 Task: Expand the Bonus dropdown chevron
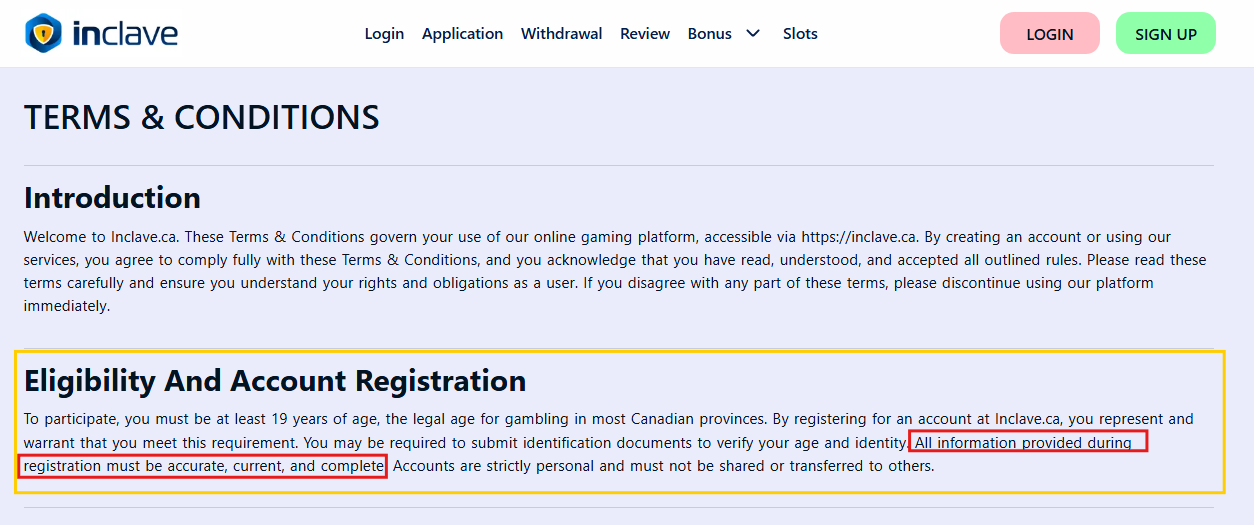[753, 34]
